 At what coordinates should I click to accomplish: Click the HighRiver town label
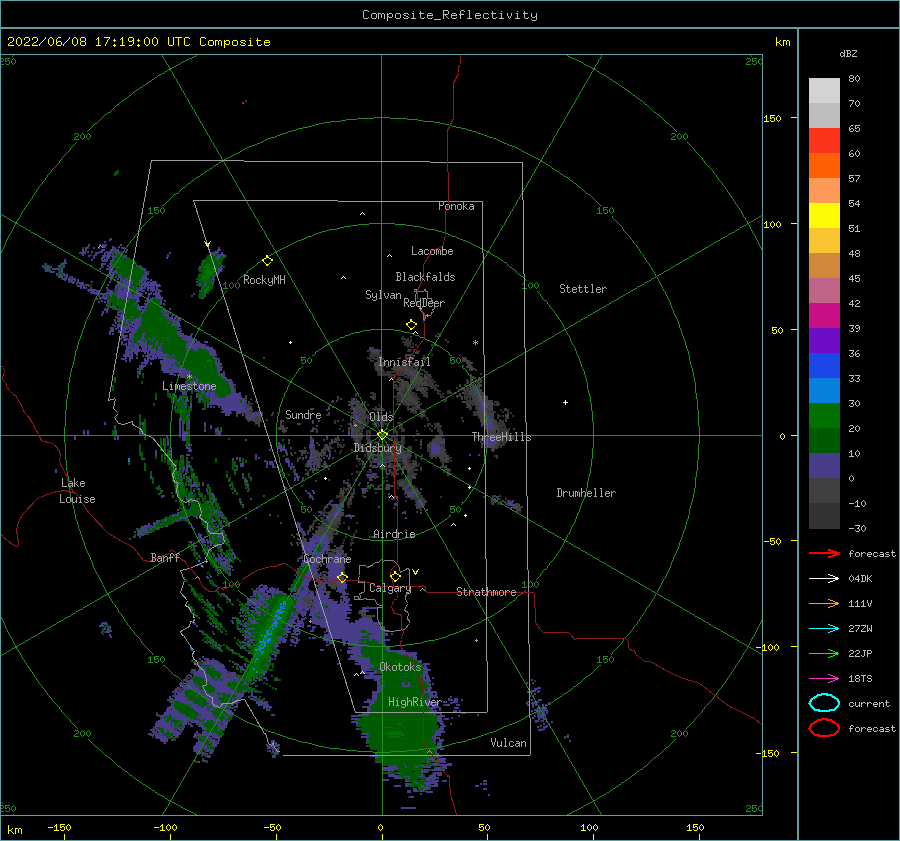click(x=414, y=702)
